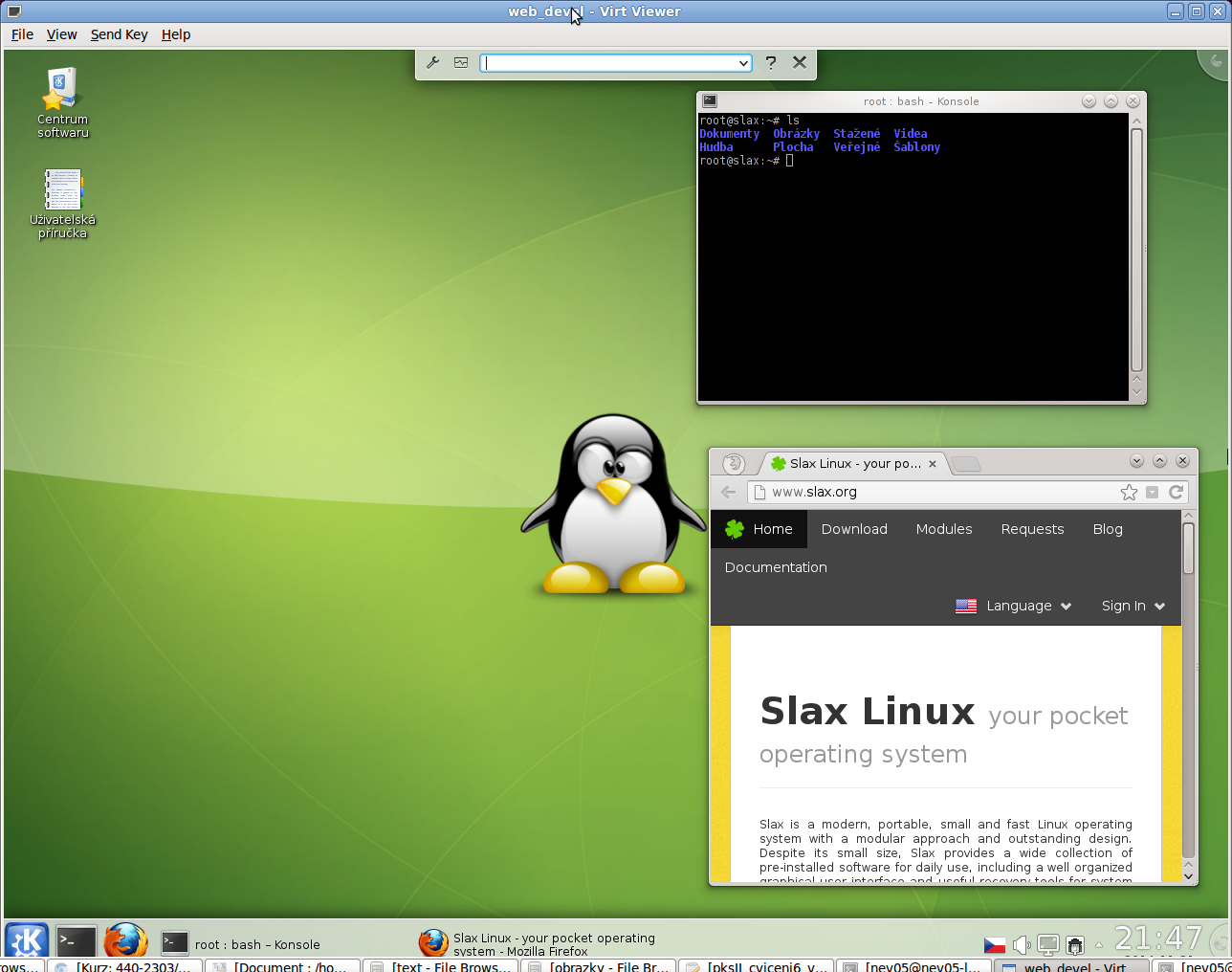The image size is (1232, 972).
Task: Click the US flag icon beside Language
Action: pyautogui.click(x=966, y=606)
